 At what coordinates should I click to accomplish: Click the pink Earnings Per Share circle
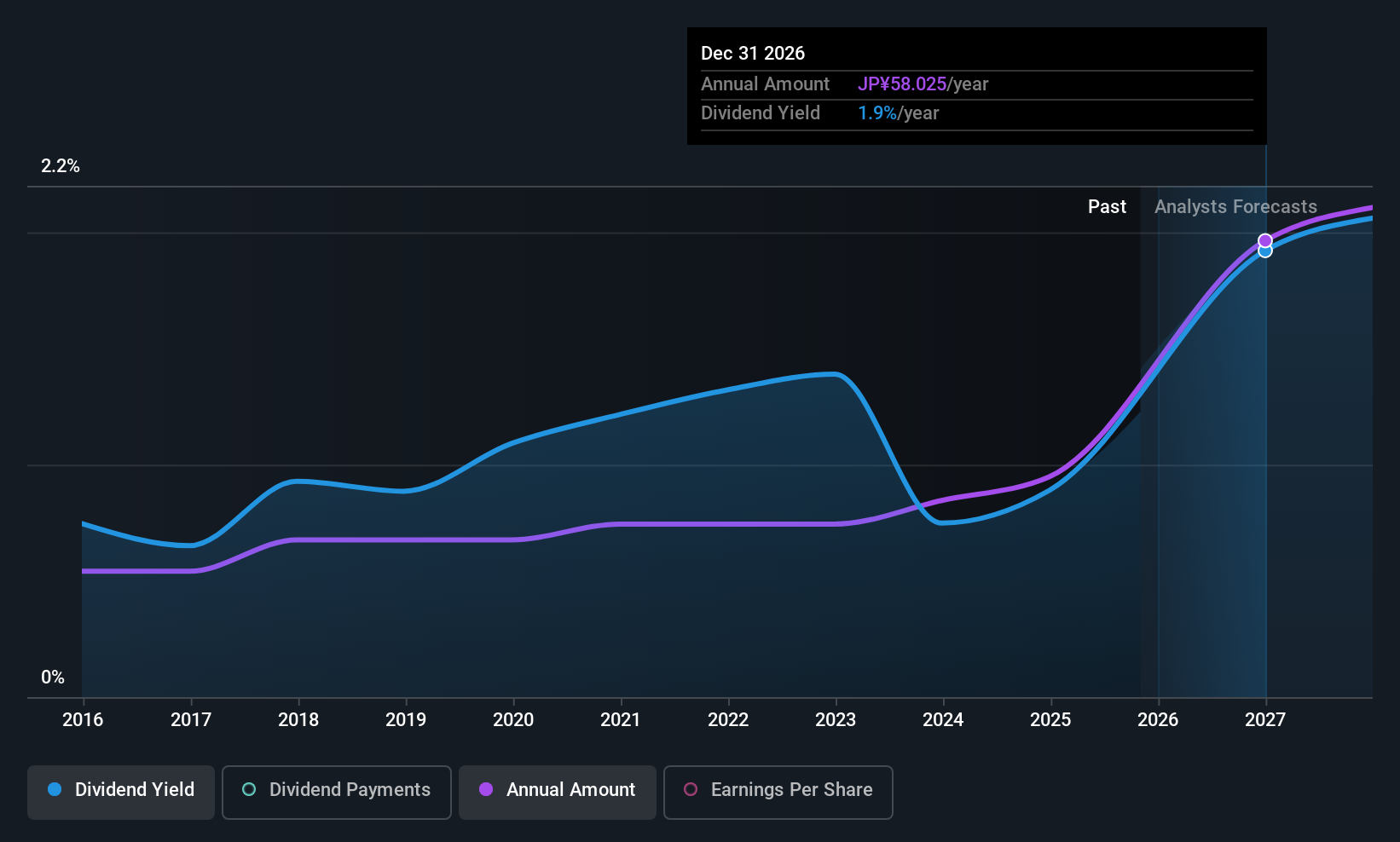tap(691, 790)
